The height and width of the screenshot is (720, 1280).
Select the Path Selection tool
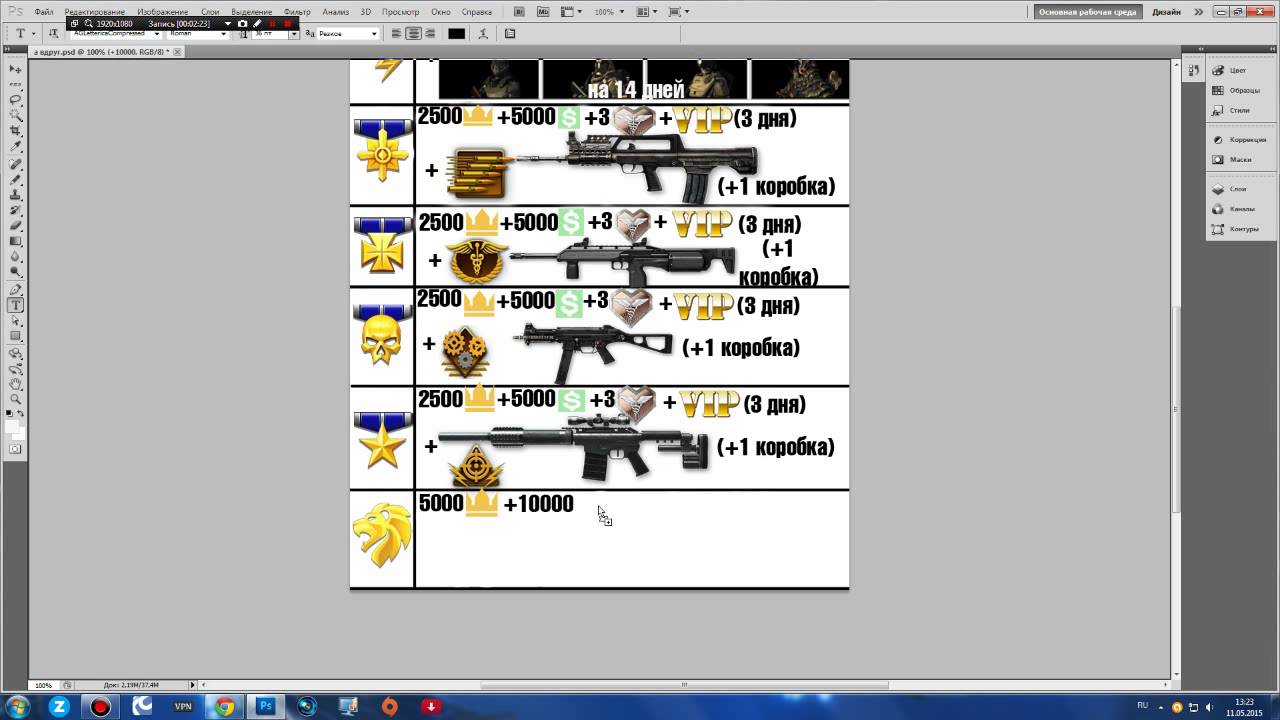15,321
